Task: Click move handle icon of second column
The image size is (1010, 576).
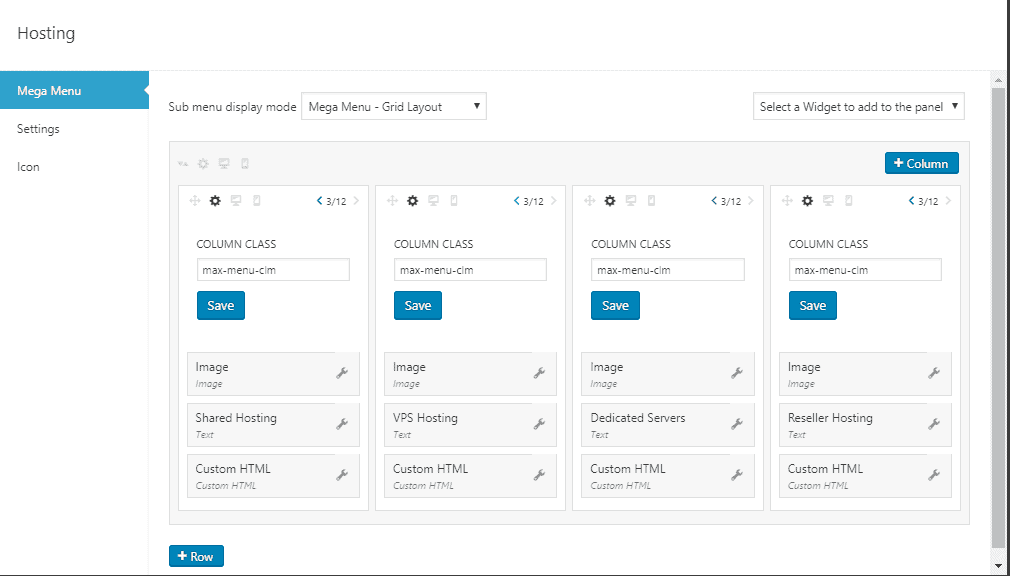Action: pos(392,201)
